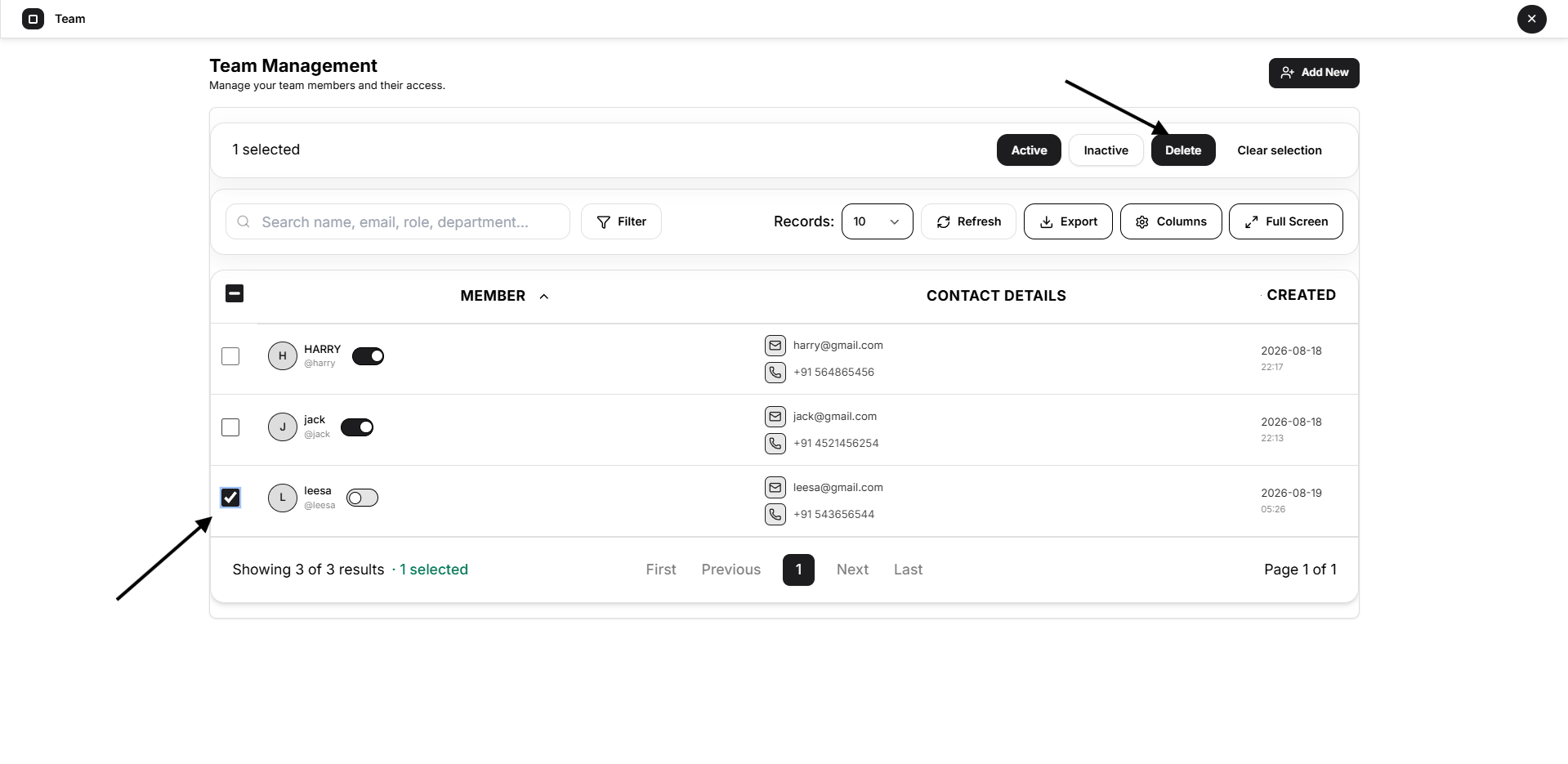
Task: Toggle HARRY's active switch off
Action: tap(368, 356)
